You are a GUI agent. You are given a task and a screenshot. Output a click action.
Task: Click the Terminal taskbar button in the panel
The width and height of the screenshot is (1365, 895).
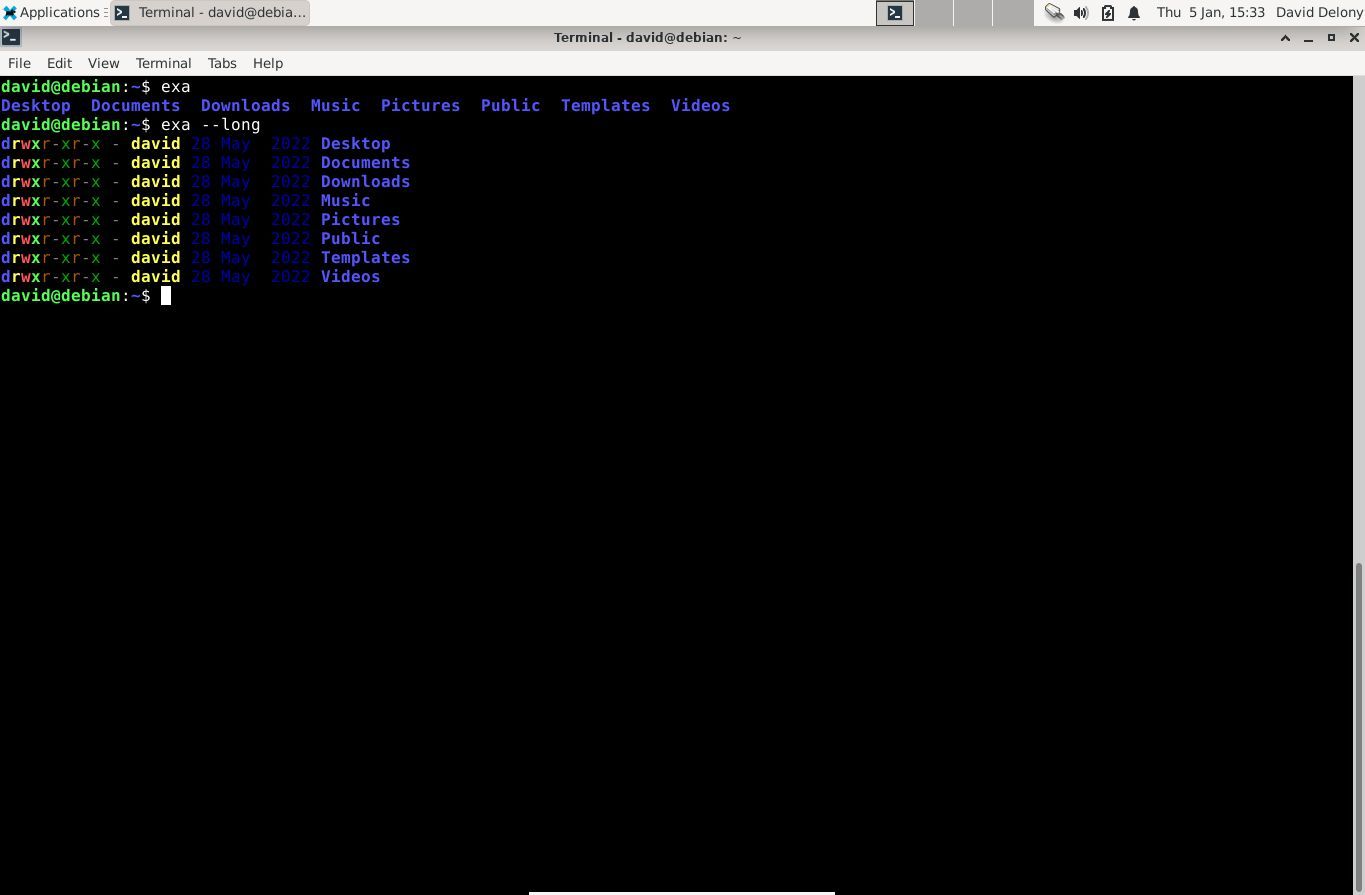[x=210, y=13]
